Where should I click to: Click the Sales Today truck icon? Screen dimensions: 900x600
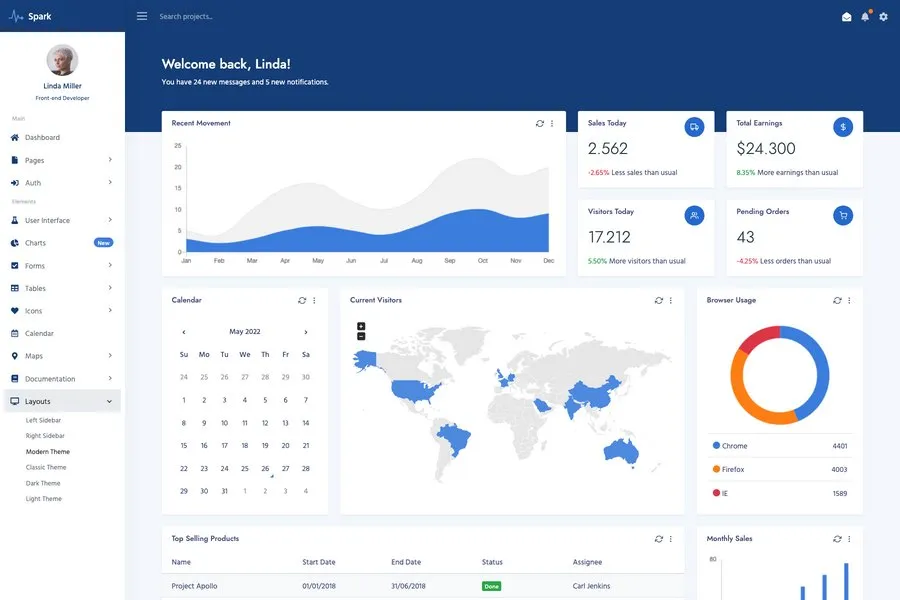pos(694,127)
